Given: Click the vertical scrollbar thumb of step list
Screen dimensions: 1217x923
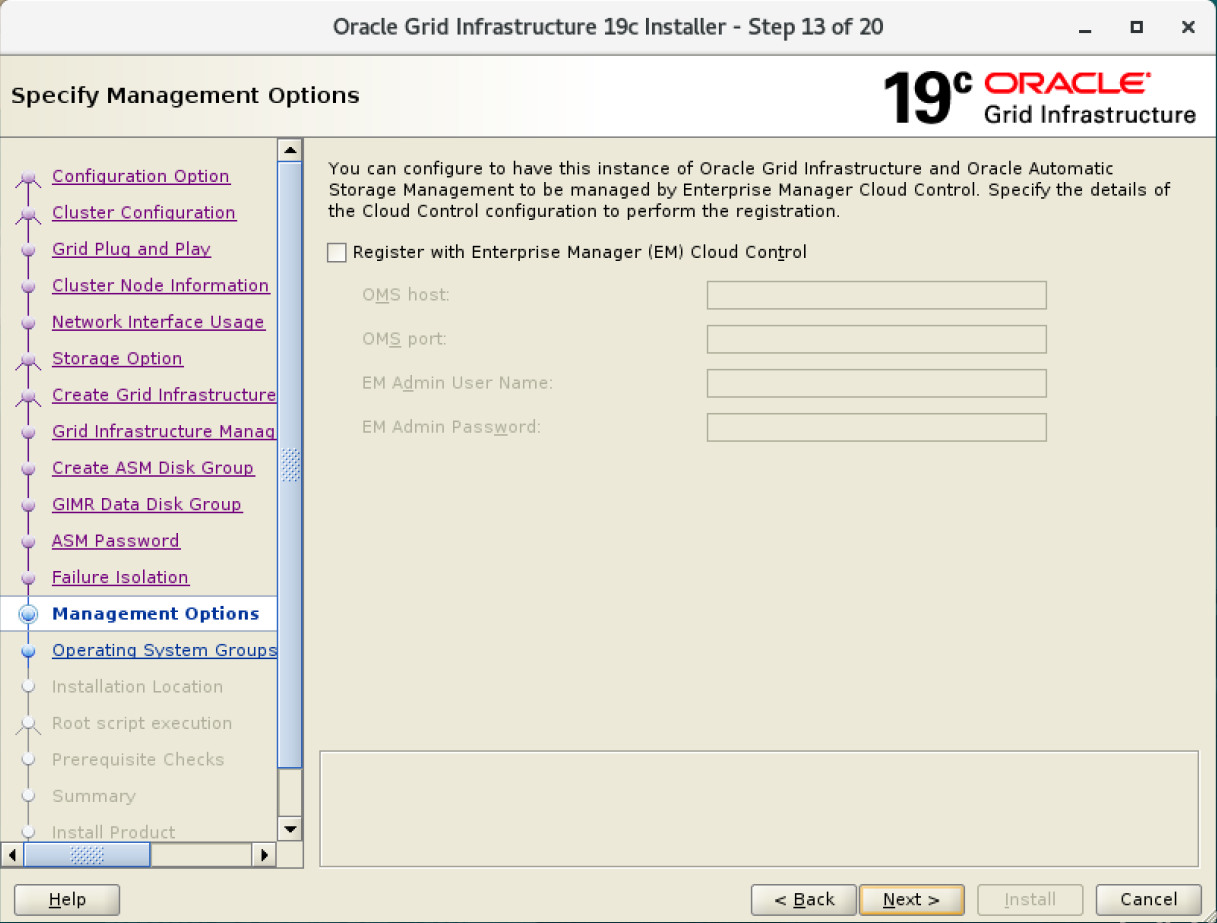Looking at the screenshot, I should (x=290, y=465).
